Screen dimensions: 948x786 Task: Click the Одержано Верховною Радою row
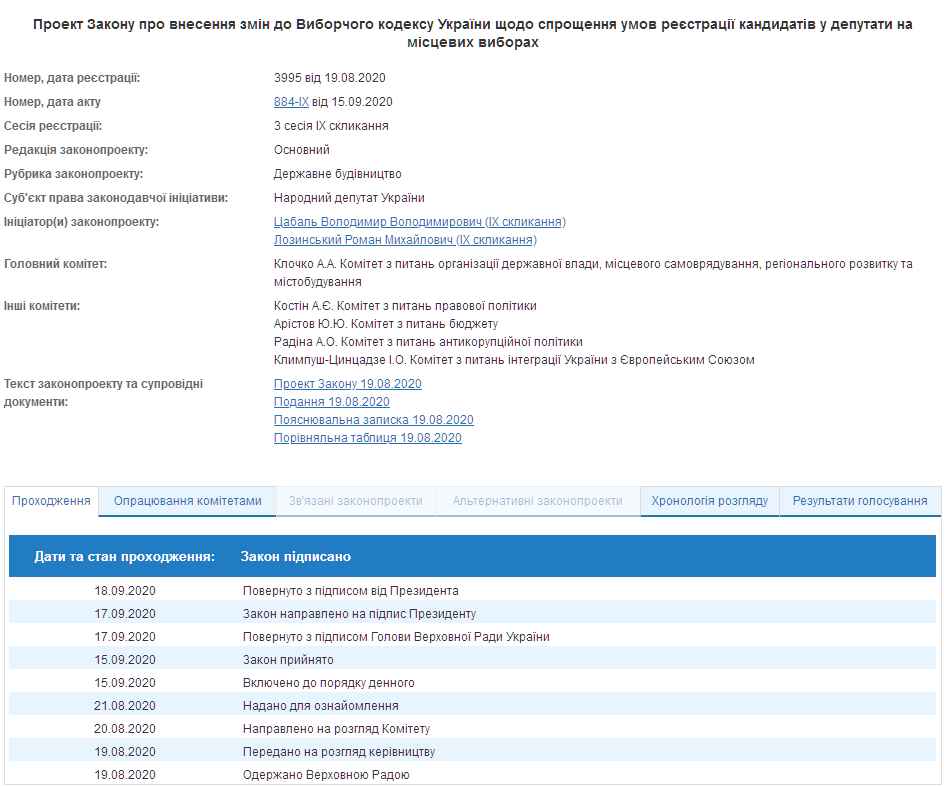pos(326,775)
